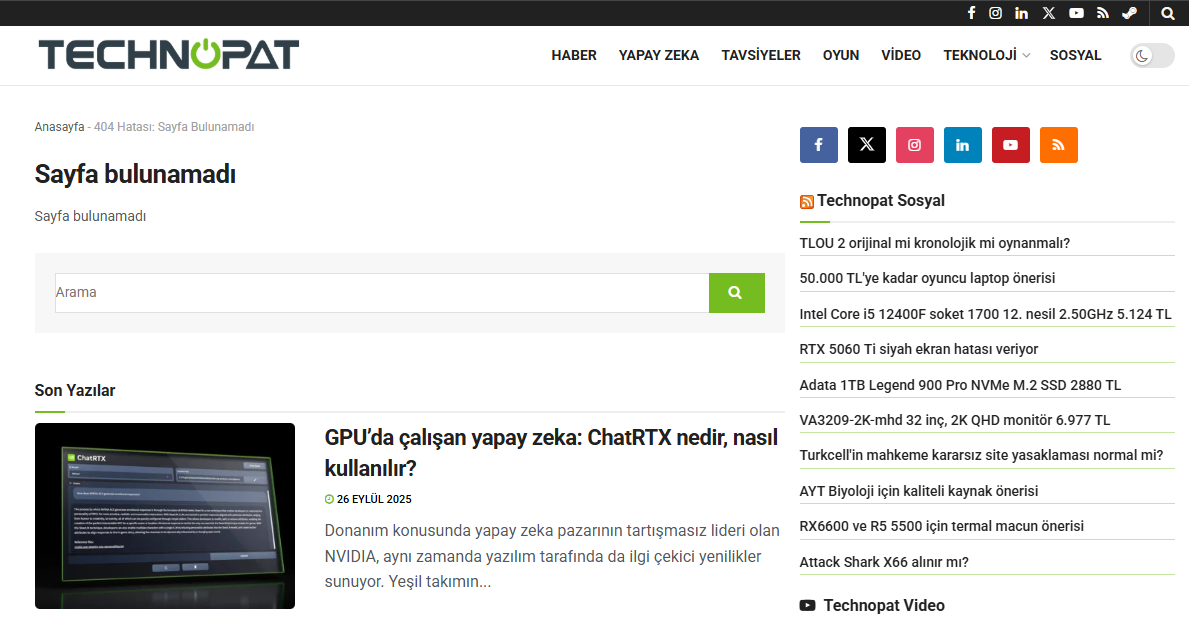Click the red YouTube sidebar button
Image resolution: width=1189 pixels, height=623 pixels.
pyautogui.click(x=1011, y=145)
